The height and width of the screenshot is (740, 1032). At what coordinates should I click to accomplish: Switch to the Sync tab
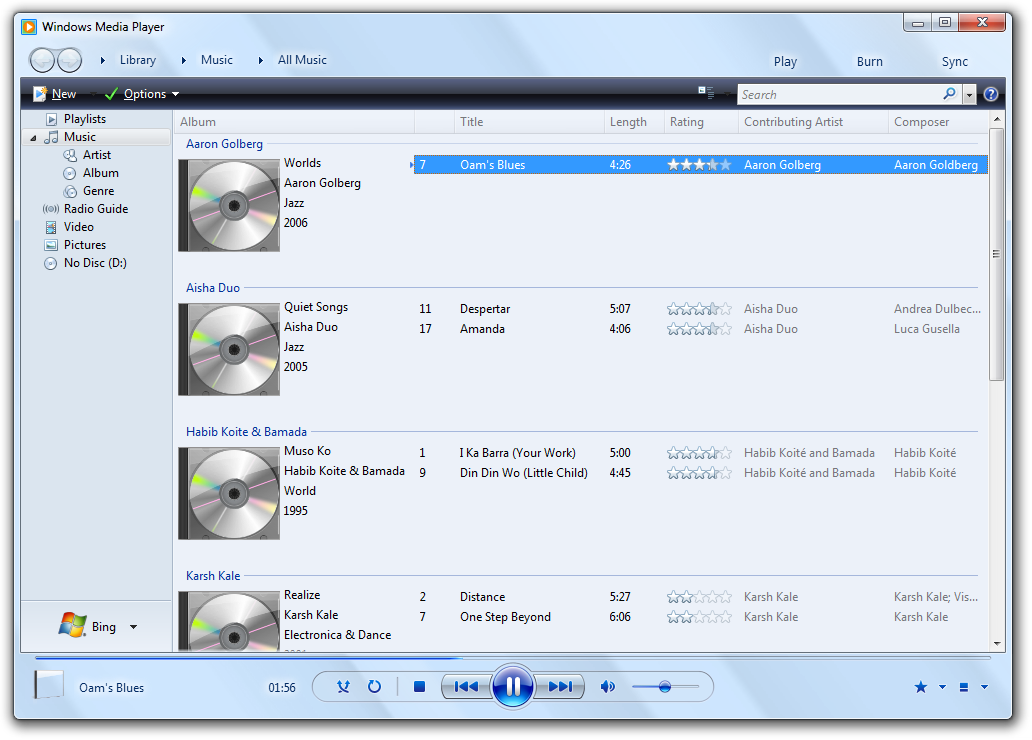954,61
